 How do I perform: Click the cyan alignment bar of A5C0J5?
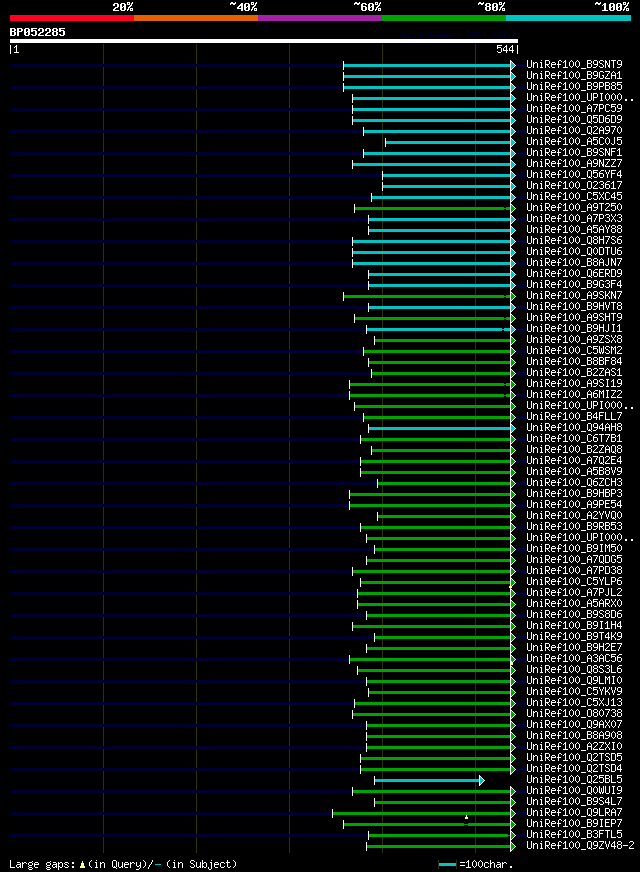[450, 143]
